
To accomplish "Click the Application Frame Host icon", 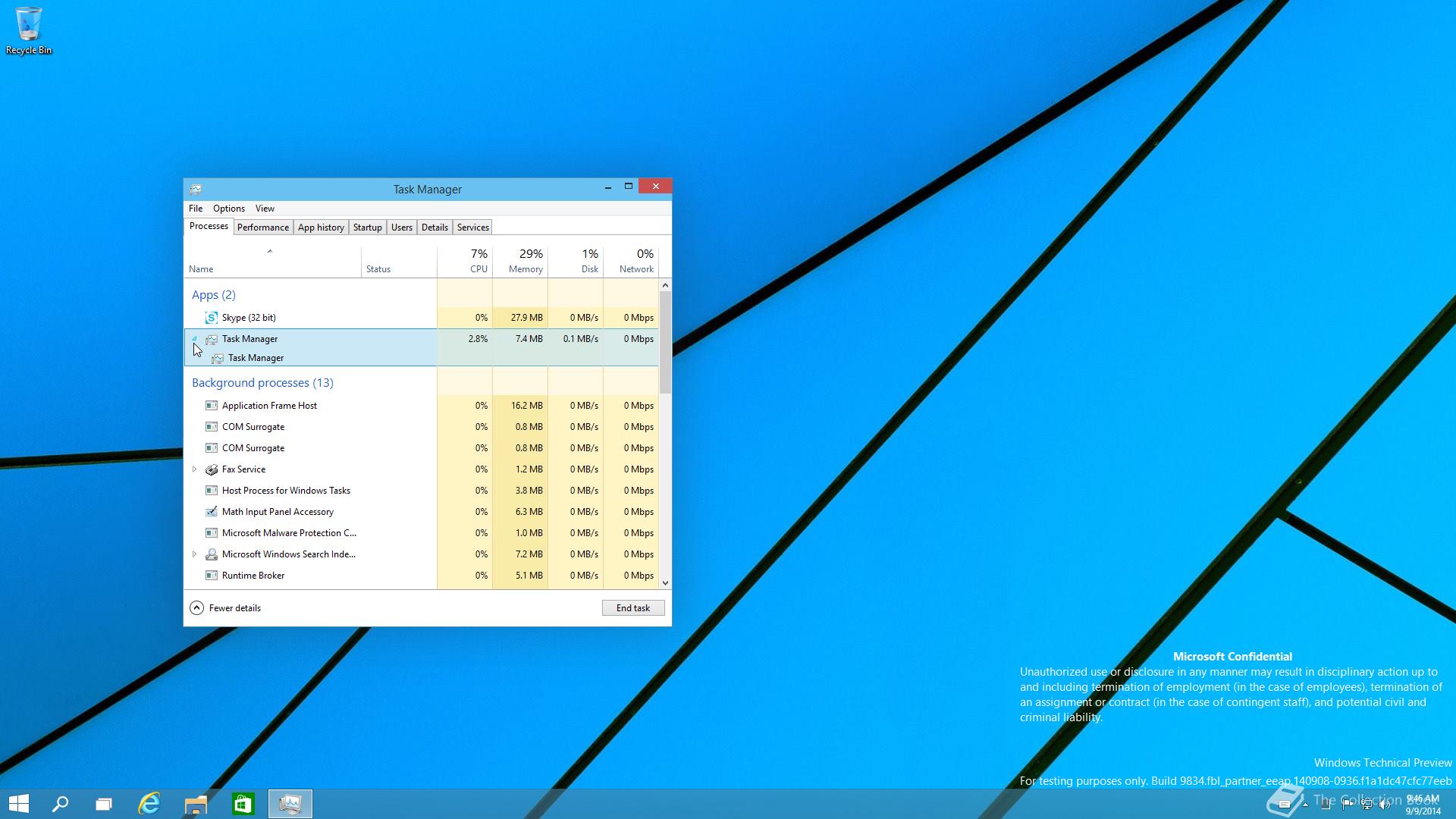I will point(212,406).
